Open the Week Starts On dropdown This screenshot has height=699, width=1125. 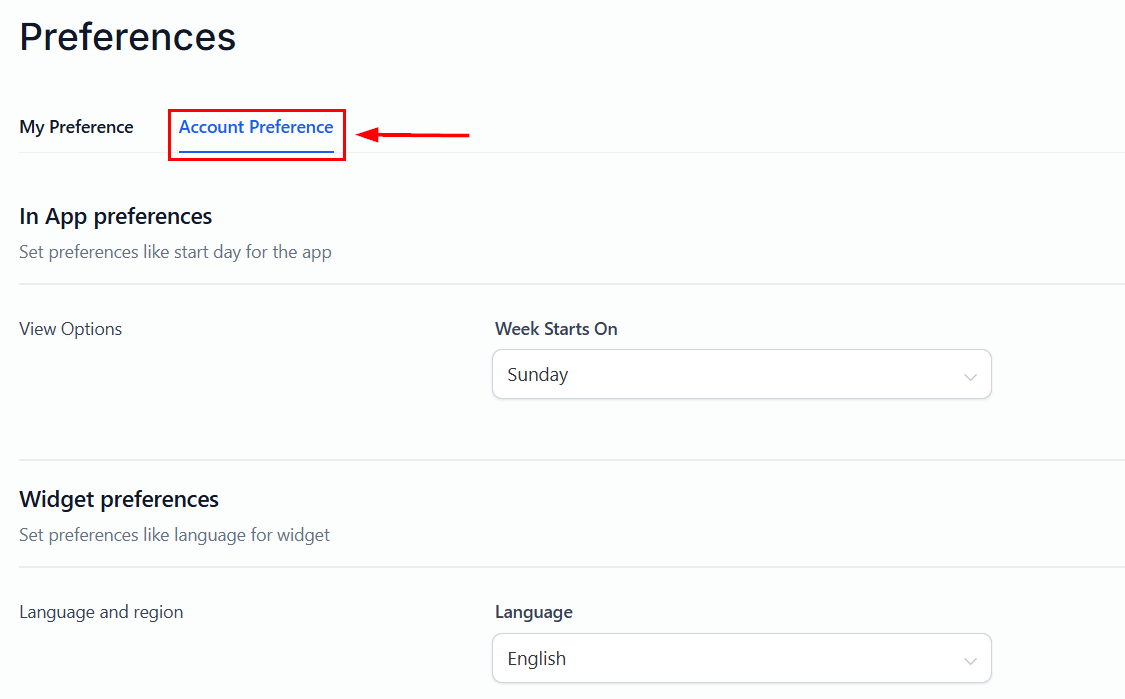[741, 375]
